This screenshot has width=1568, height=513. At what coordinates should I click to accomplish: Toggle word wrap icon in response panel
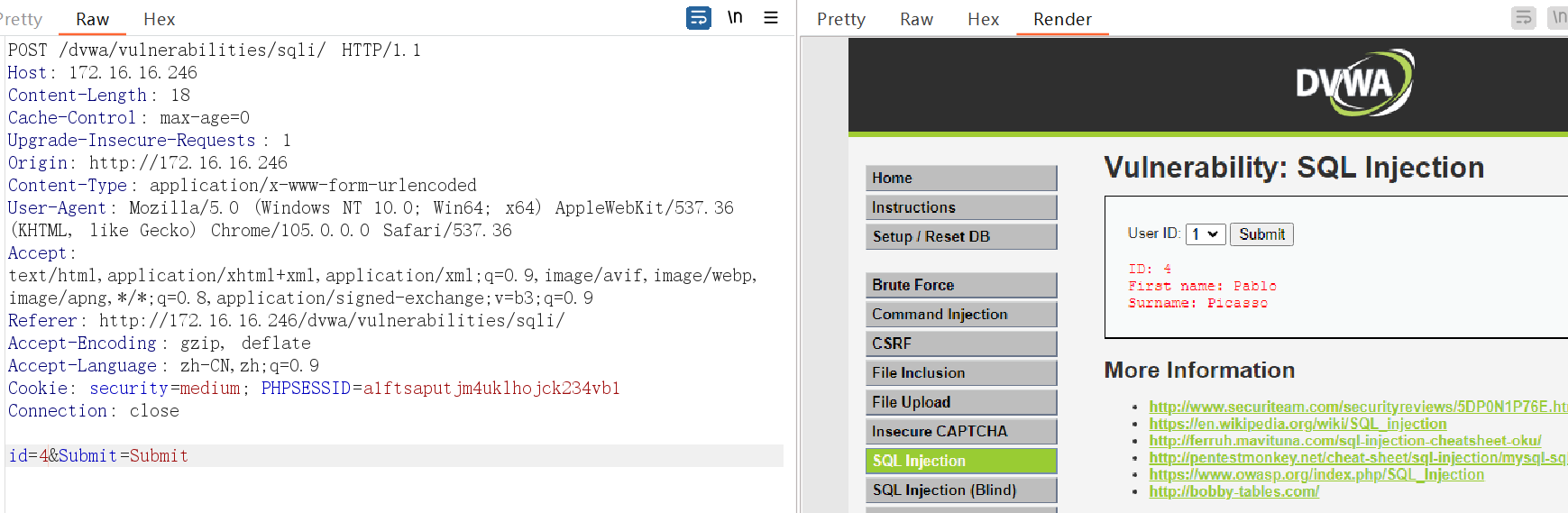1524,18
